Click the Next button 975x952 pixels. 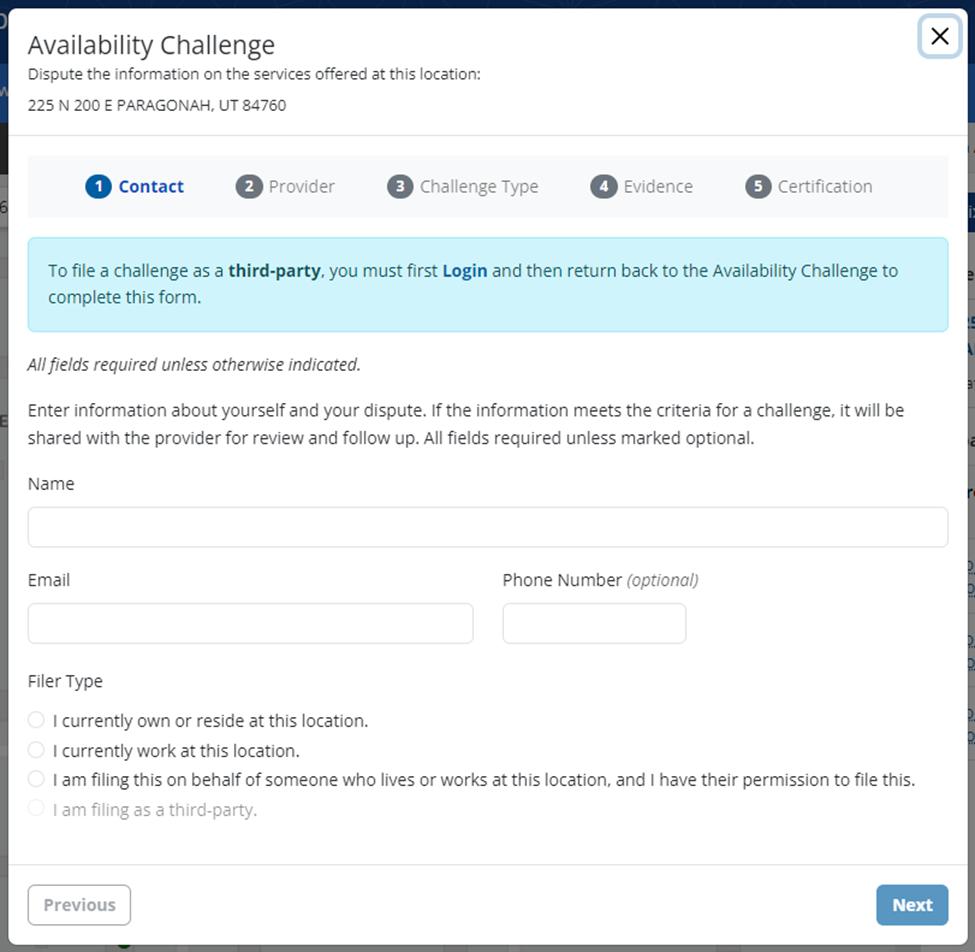pos(912,905)
